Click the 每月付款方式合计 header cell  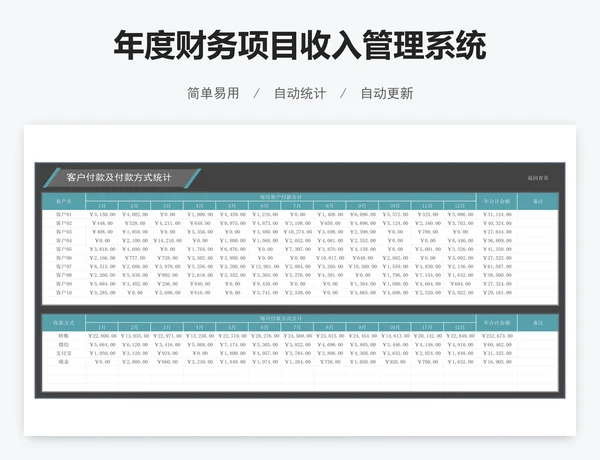pos(281,318)
